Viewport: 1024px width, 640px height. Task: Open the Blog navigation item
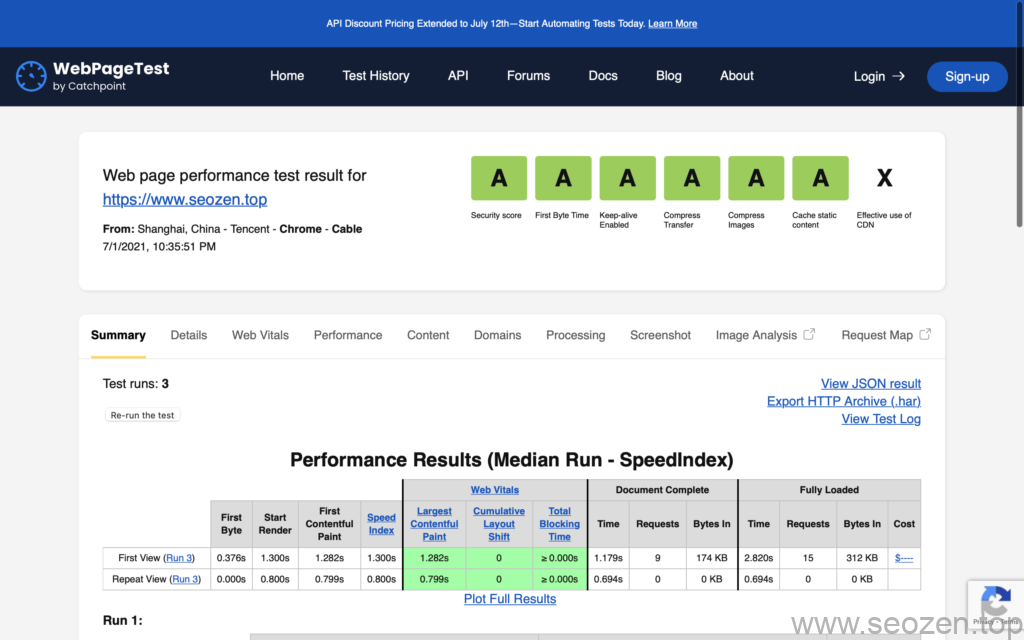(x=669, y=76)
